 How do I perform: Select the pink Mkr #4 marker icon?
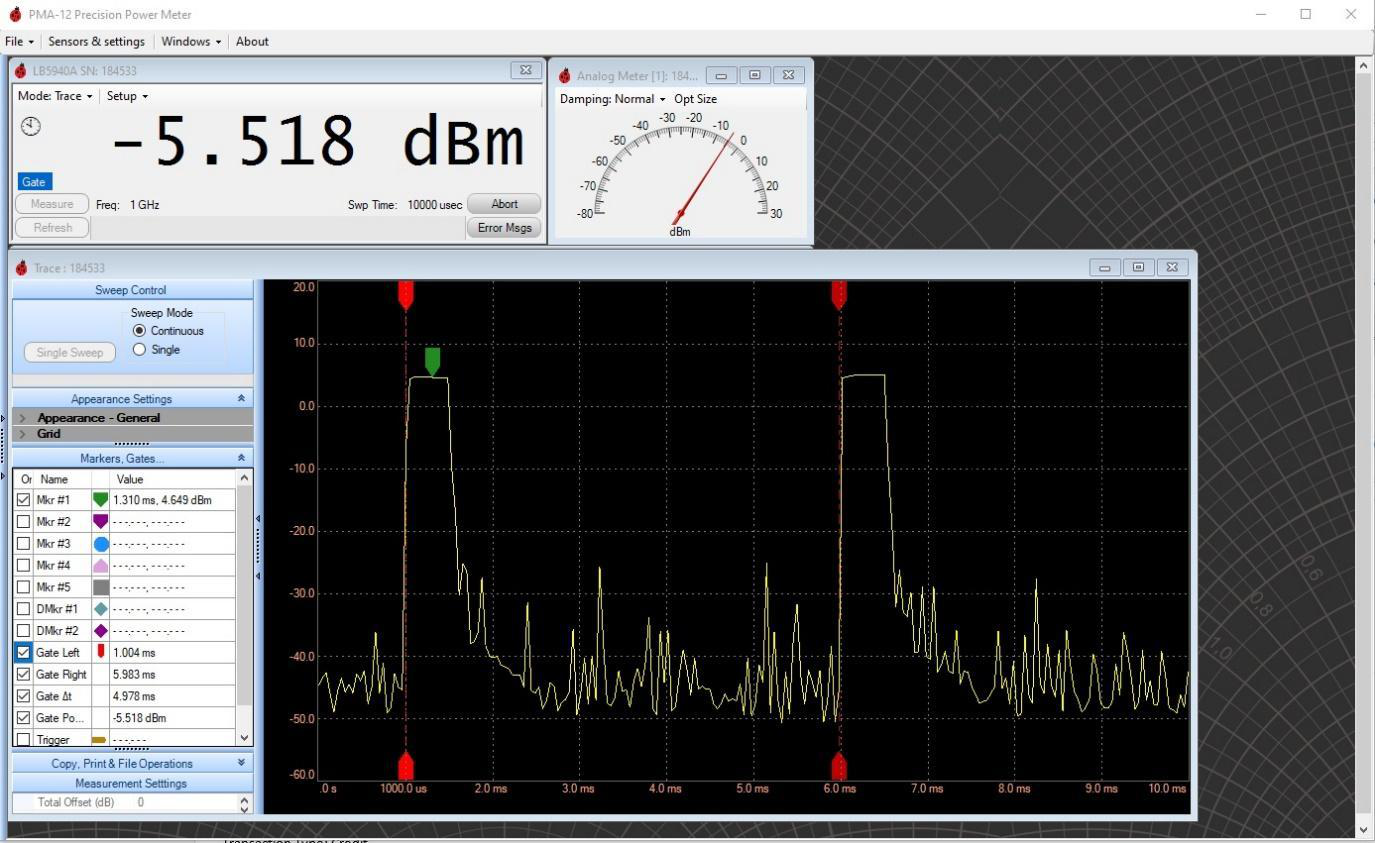(x=100, y=566)
